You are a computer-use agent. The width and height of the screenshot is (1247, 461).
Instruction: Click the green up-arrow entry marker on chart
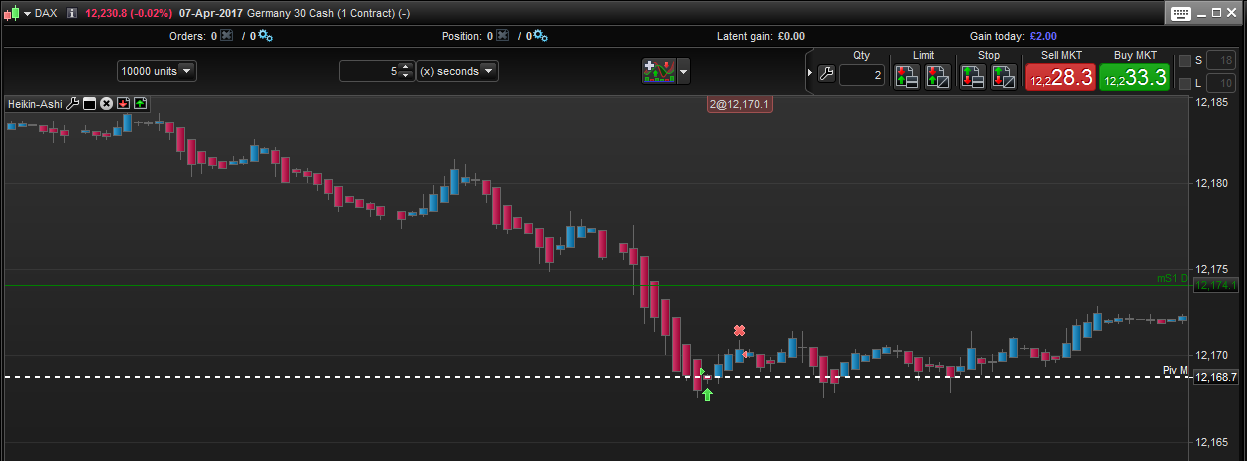pyautogui.click(x=708, y=395)
